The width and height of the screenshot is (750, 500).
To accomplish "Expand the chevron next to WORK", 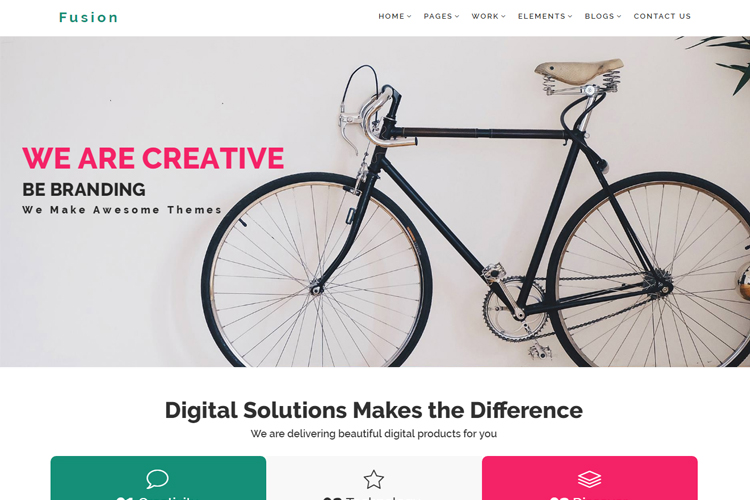I will [503, 16].
